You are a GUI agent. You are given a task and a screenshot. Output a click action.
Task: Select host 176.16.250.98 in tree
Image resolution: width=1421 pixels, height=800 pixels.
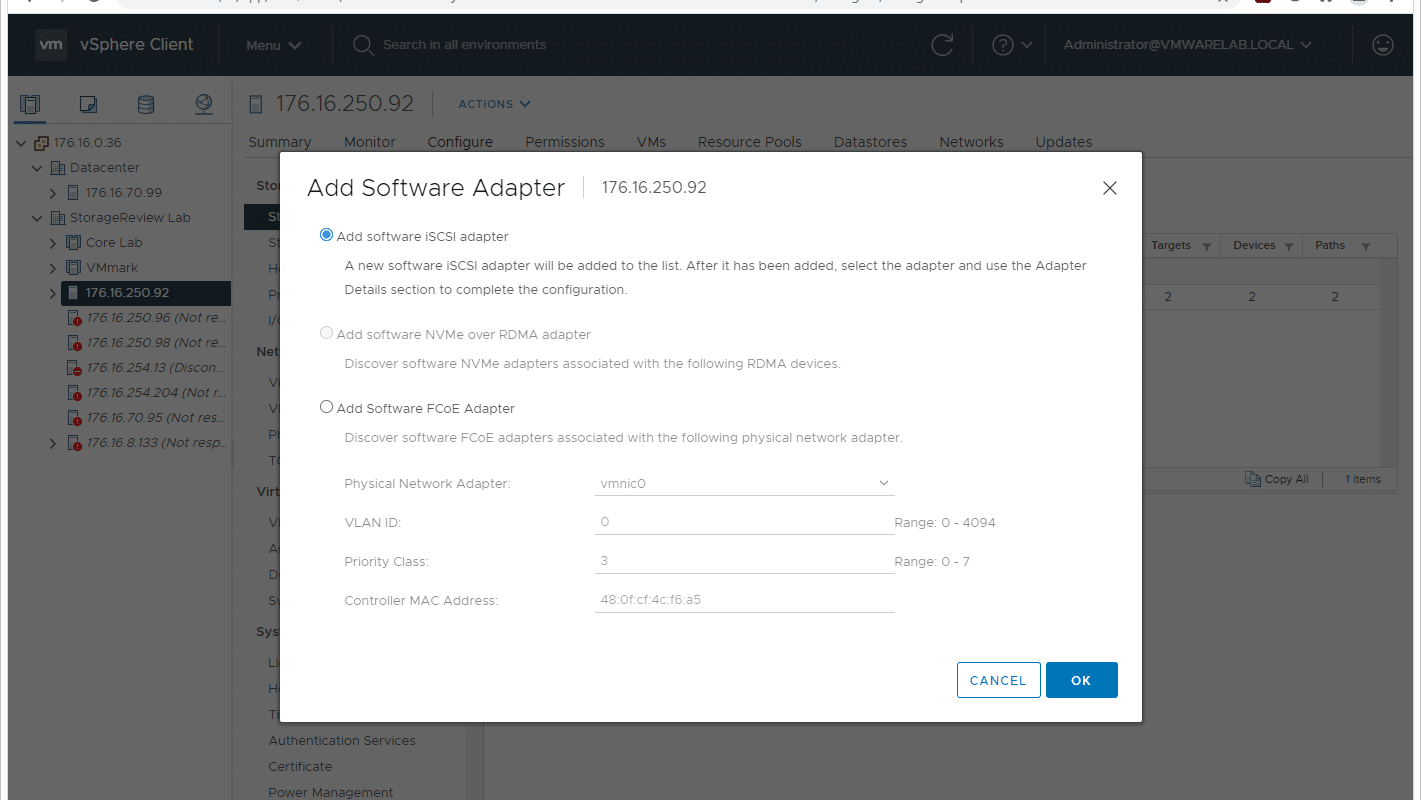click(156, 343)
